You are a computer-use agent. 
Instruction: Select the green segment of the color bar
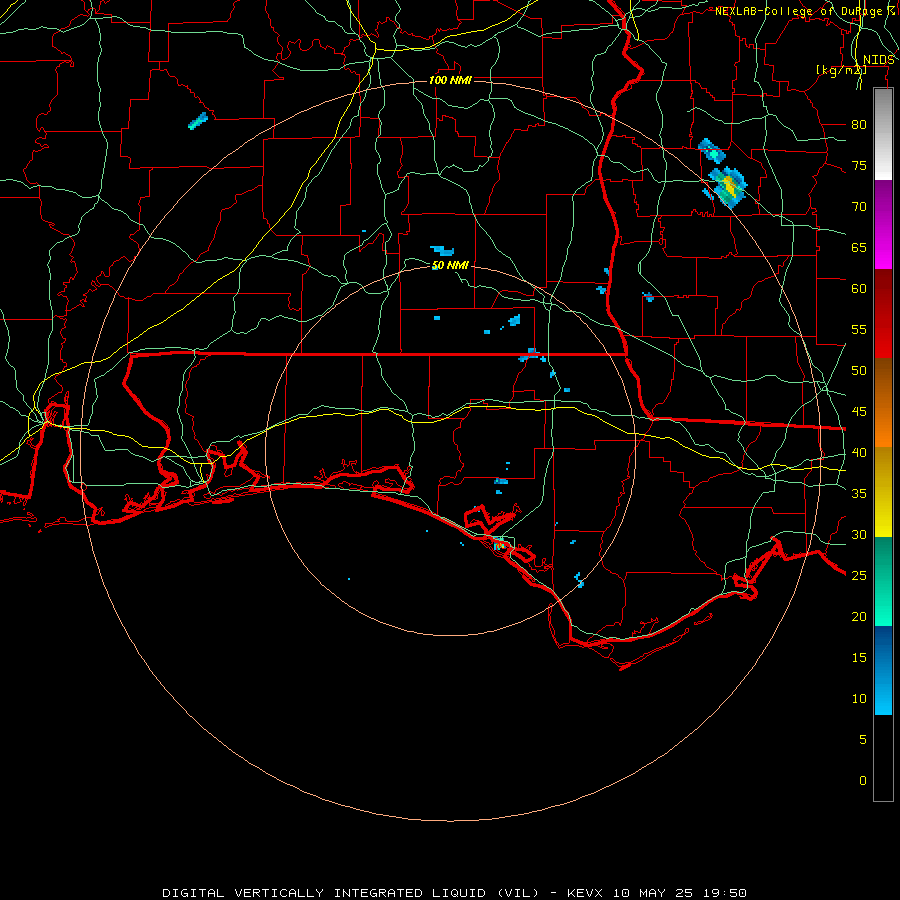click(x=883, y=581)
